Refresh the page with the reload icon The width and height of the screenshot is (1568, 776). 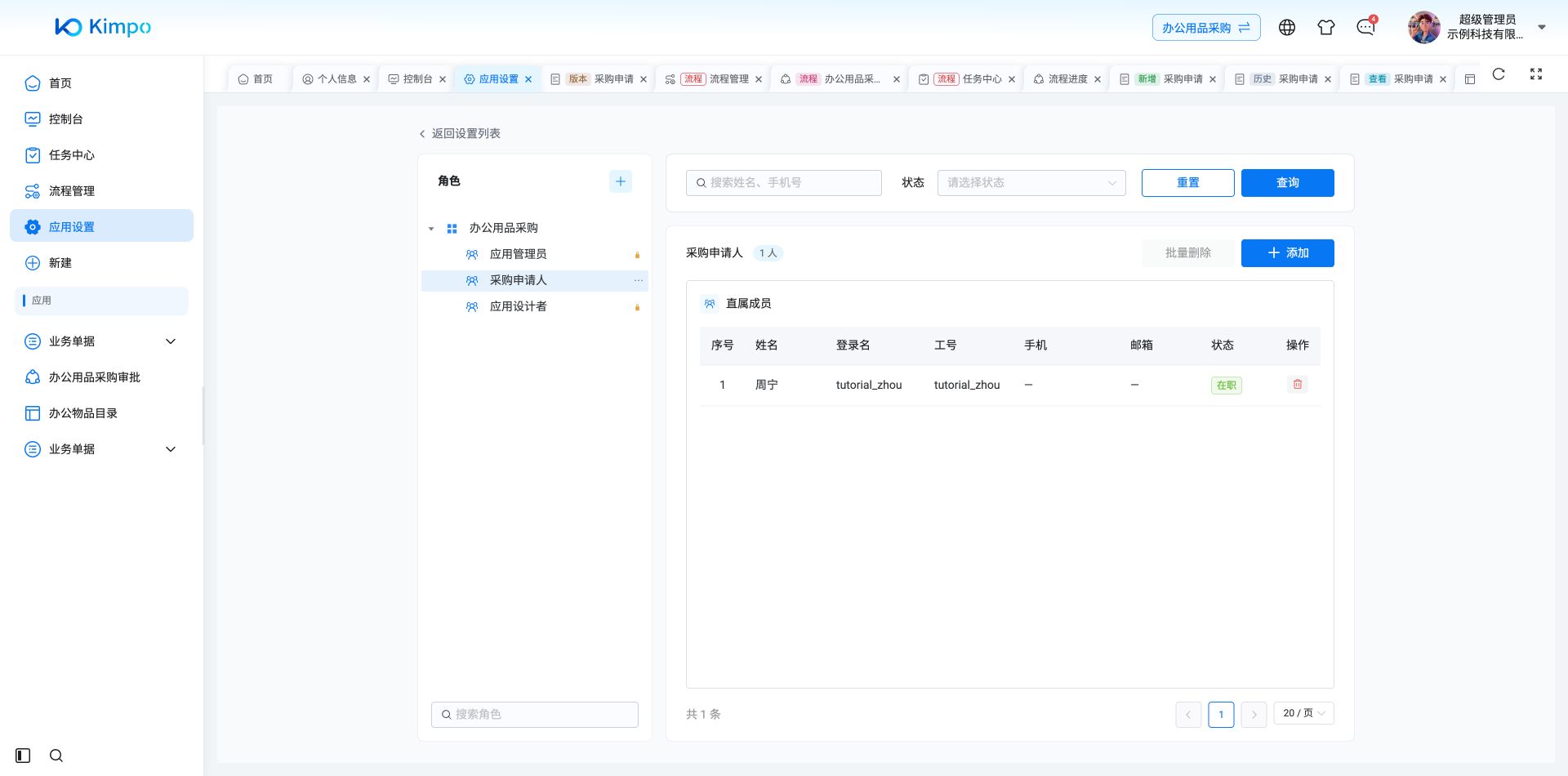click(1499, 74)
